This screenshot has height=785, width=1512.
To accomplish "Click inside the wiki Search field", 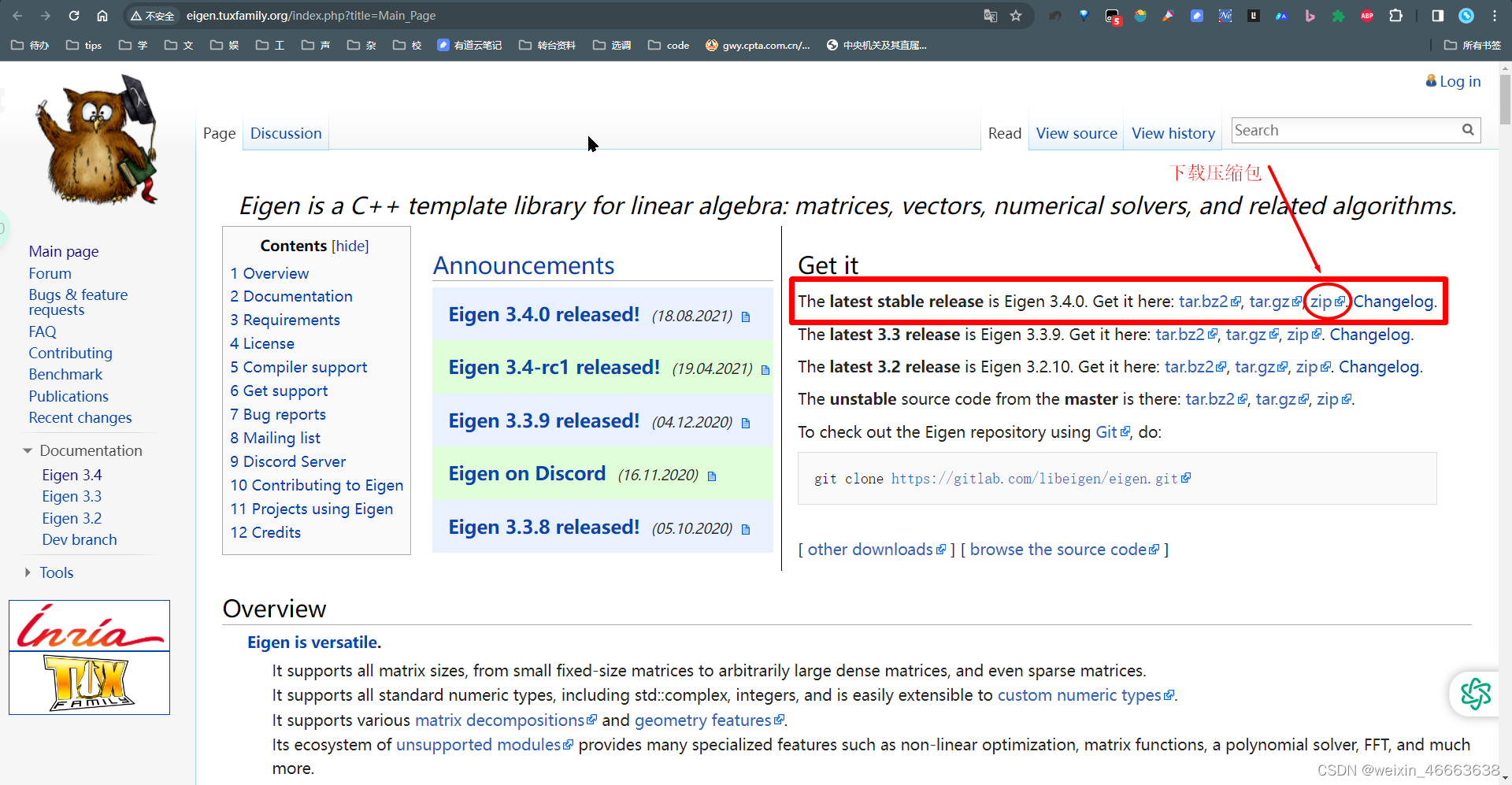I will (x=1339, y=130).
